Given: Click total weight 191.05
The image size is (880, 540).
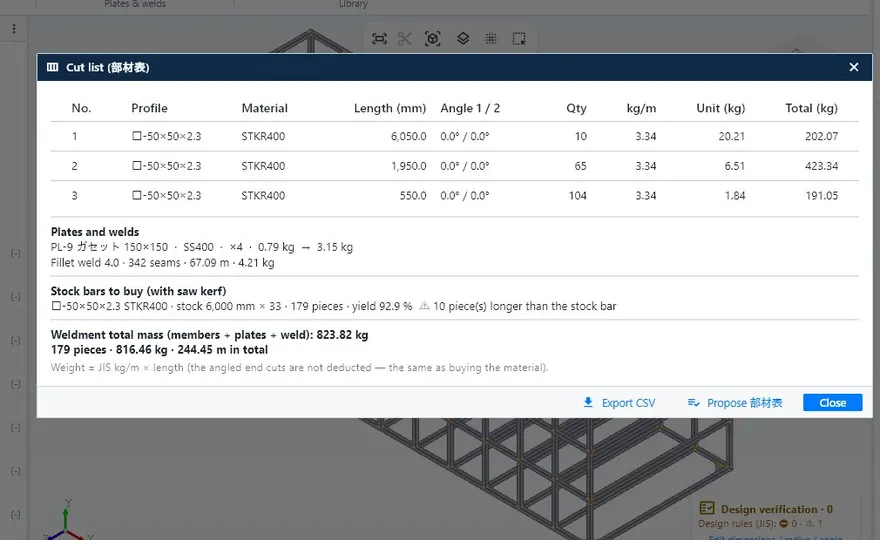Looking at the screenshot, I should [x=821, y=196].
